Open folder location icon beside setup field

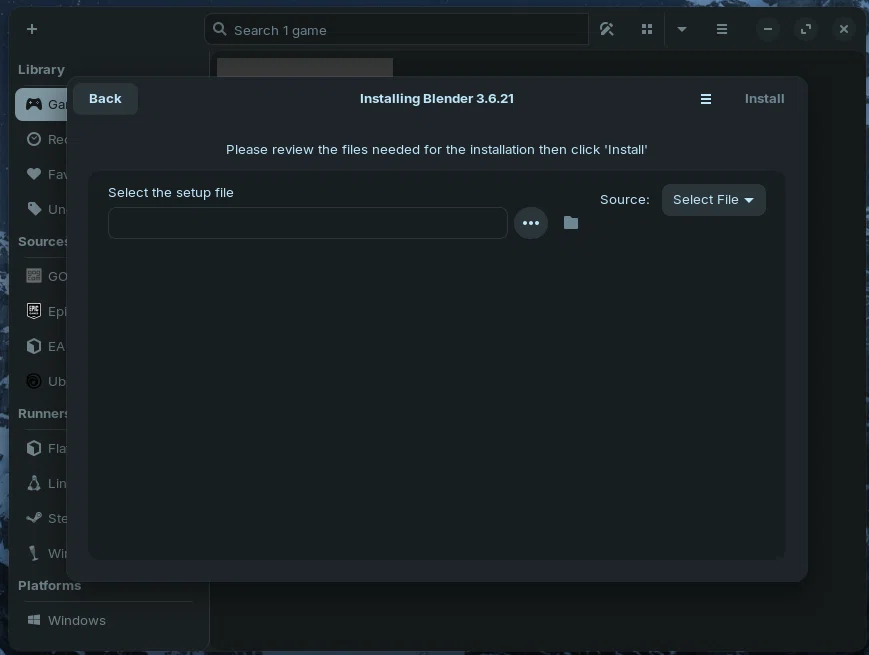(570, 223)
